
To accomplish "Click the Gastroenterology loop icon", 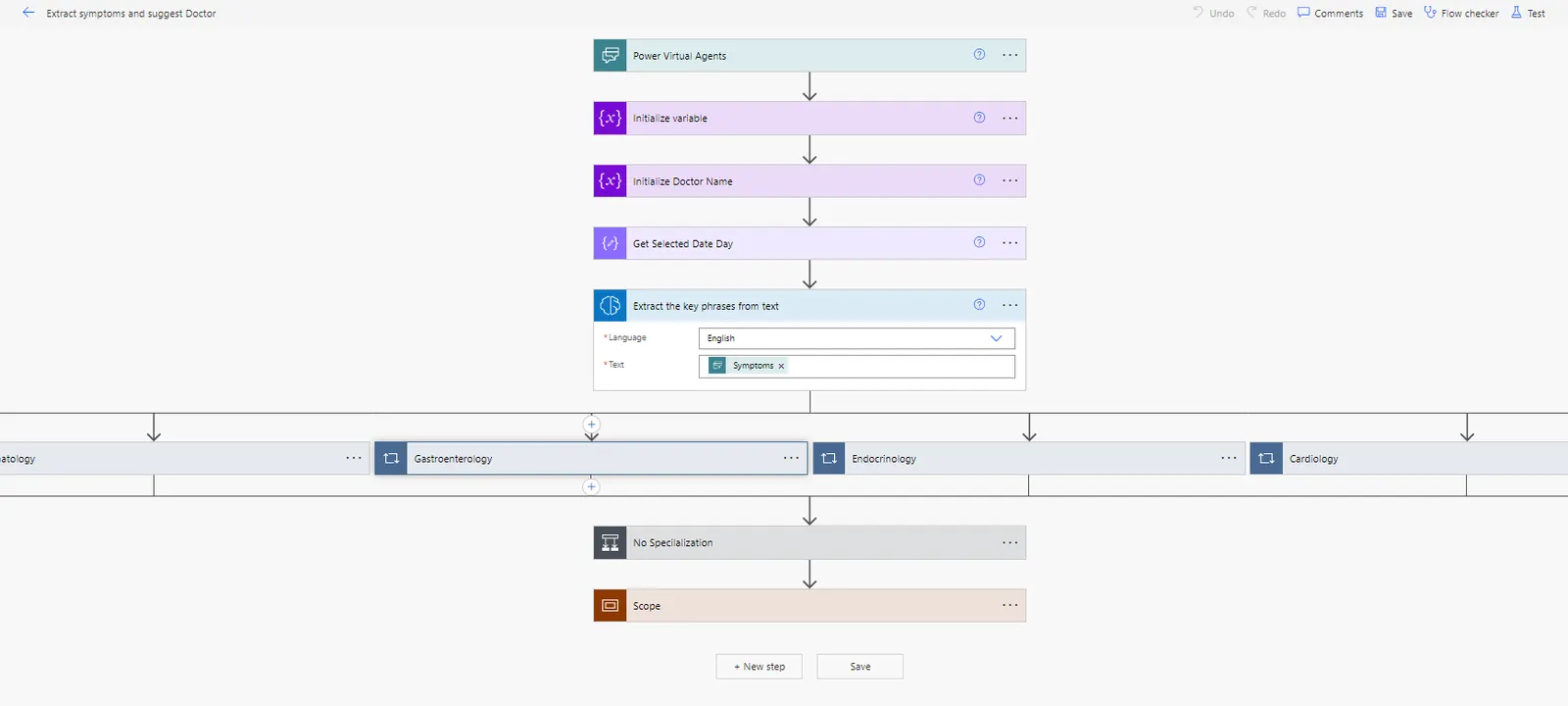I will [x=391, y=459].
